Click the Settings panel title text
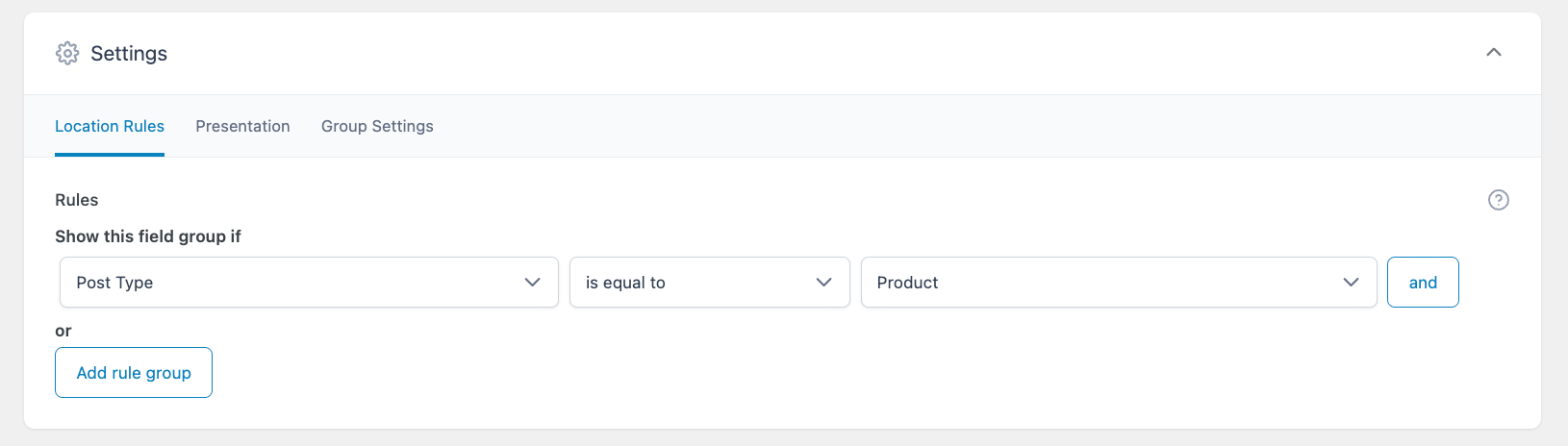Image resolution: width=1568 pixels, height=446 pixels. point(129,54)
